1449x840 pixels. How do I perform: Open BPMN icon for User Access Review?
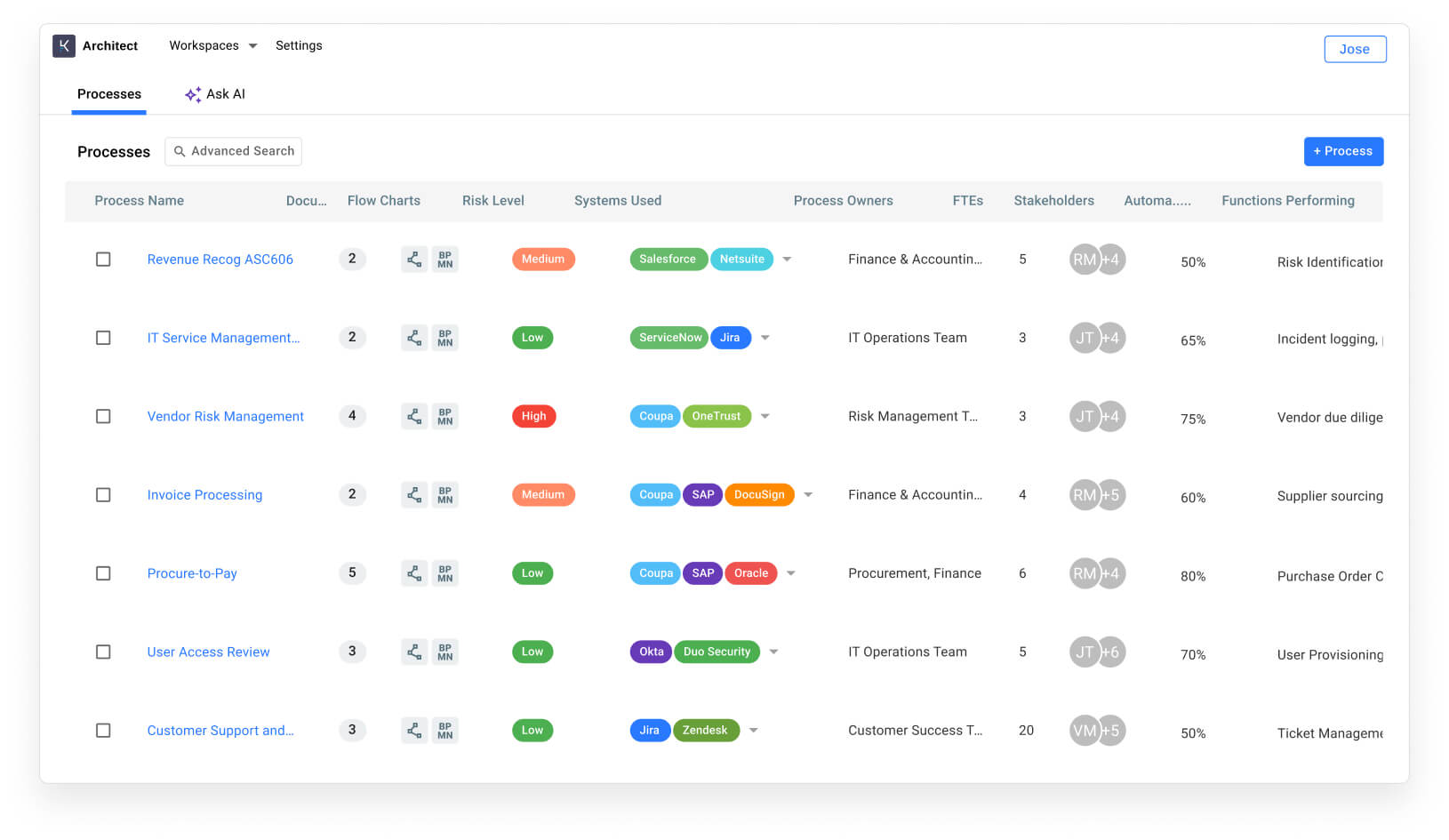[x=445, y=652]
